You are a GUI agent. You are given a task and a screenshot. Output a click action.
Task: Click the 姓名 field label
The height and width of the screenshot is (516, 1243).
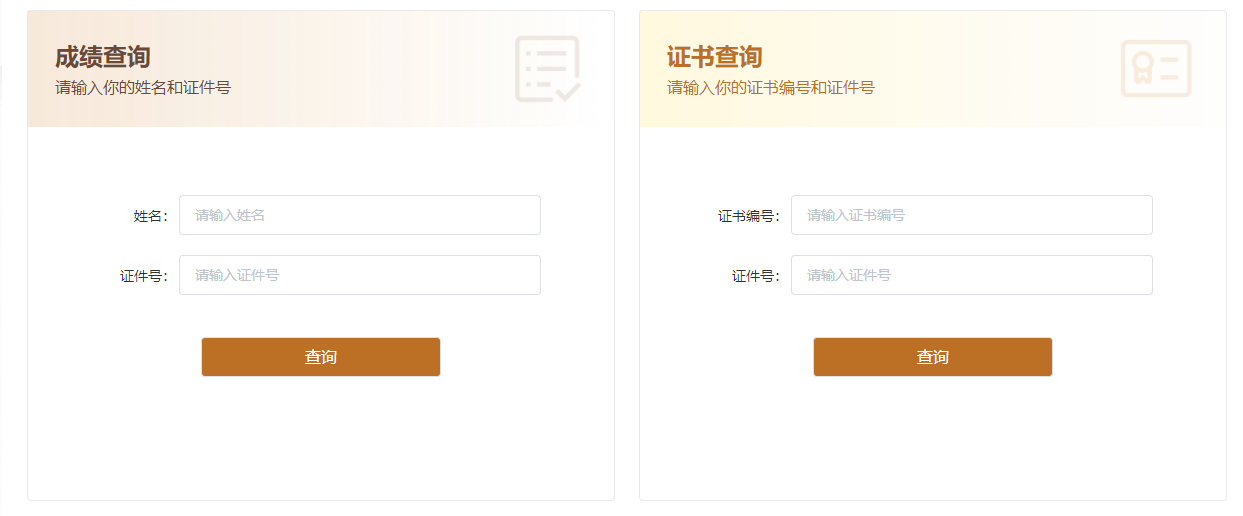click(150, 216)
